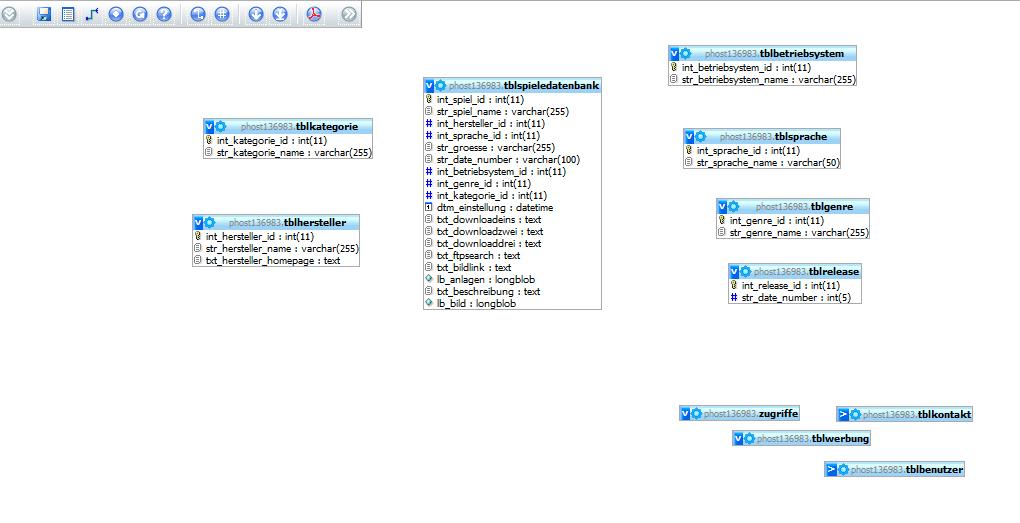1020x523 pixels.
Task: Click the create table list icon
Action: 68,14
